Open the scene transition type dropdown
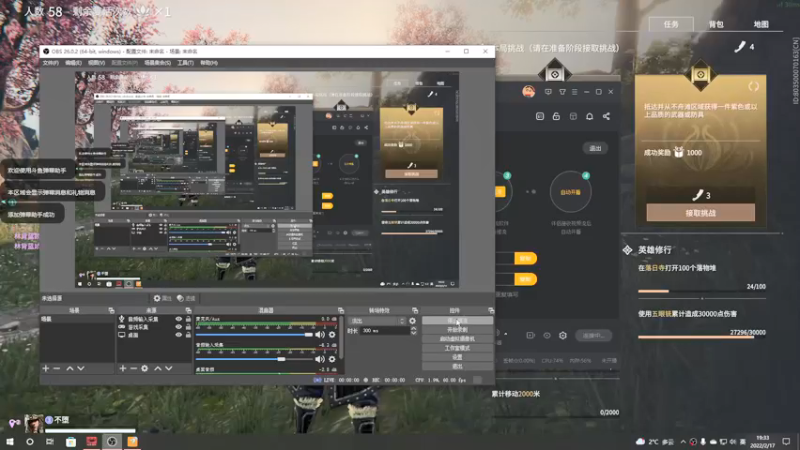 tap(377, 321)
